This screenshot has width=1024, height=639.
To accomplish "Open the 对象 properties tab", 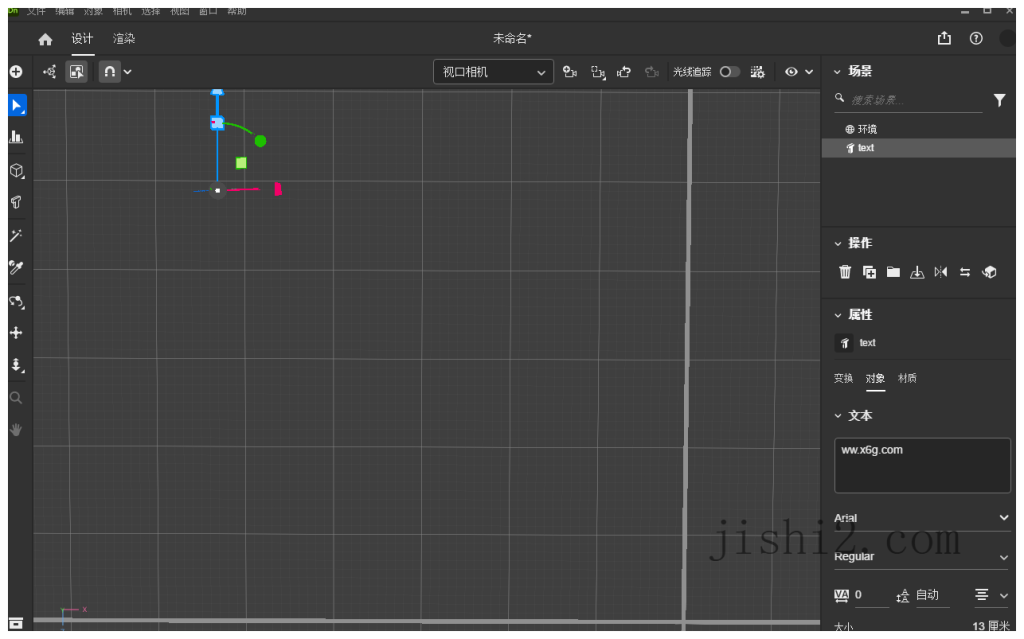I will point(875,378).
